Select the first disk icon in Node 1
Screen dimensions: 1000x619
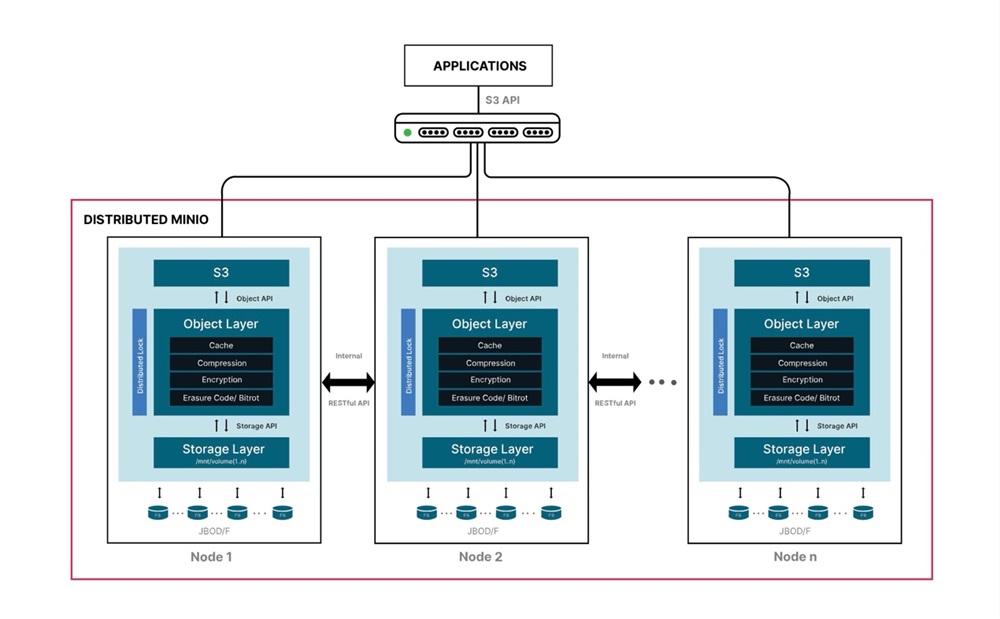(x=158, y=513)
